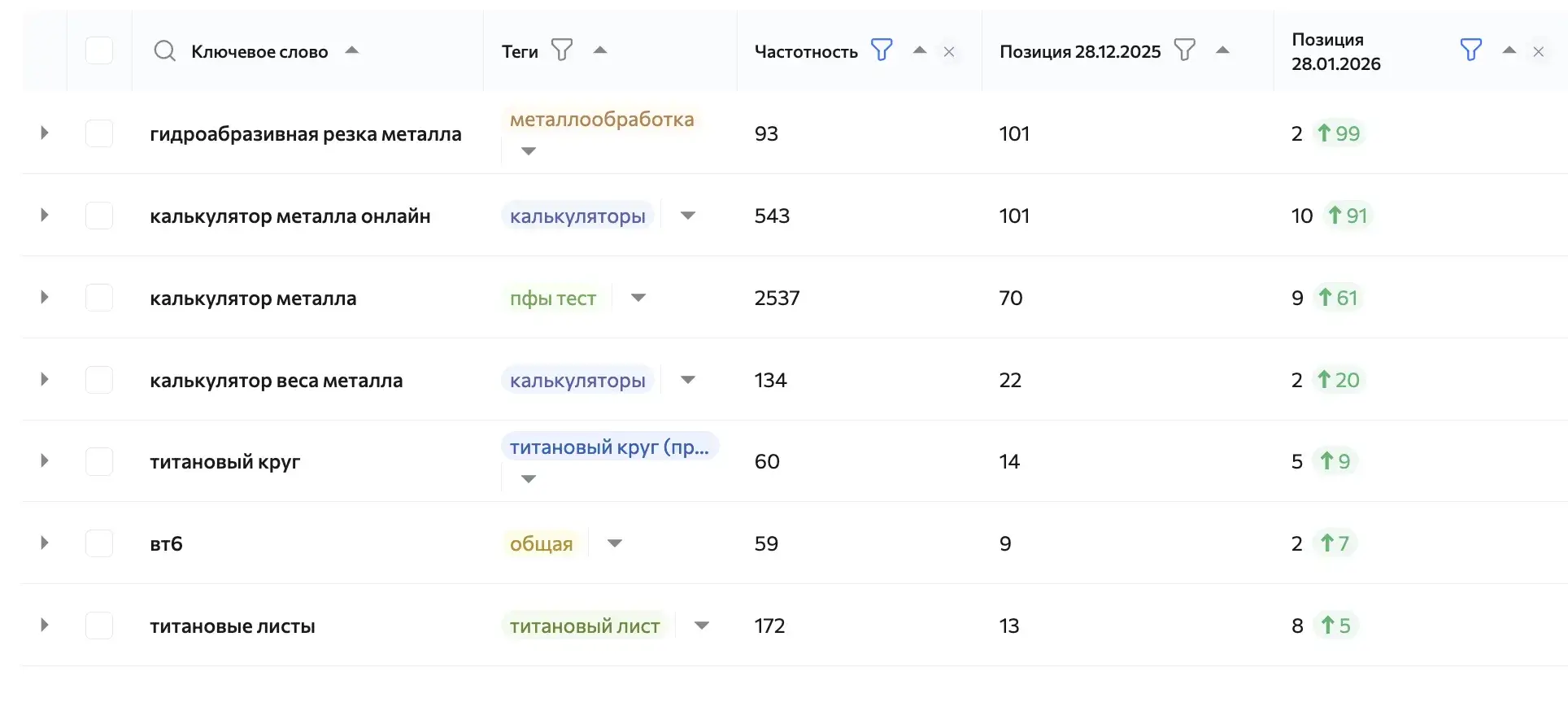The width and height of the screenshot is (1568, 702).
Task: Open tag dropdown next to титановый лист
Action: tap(702, 626)
